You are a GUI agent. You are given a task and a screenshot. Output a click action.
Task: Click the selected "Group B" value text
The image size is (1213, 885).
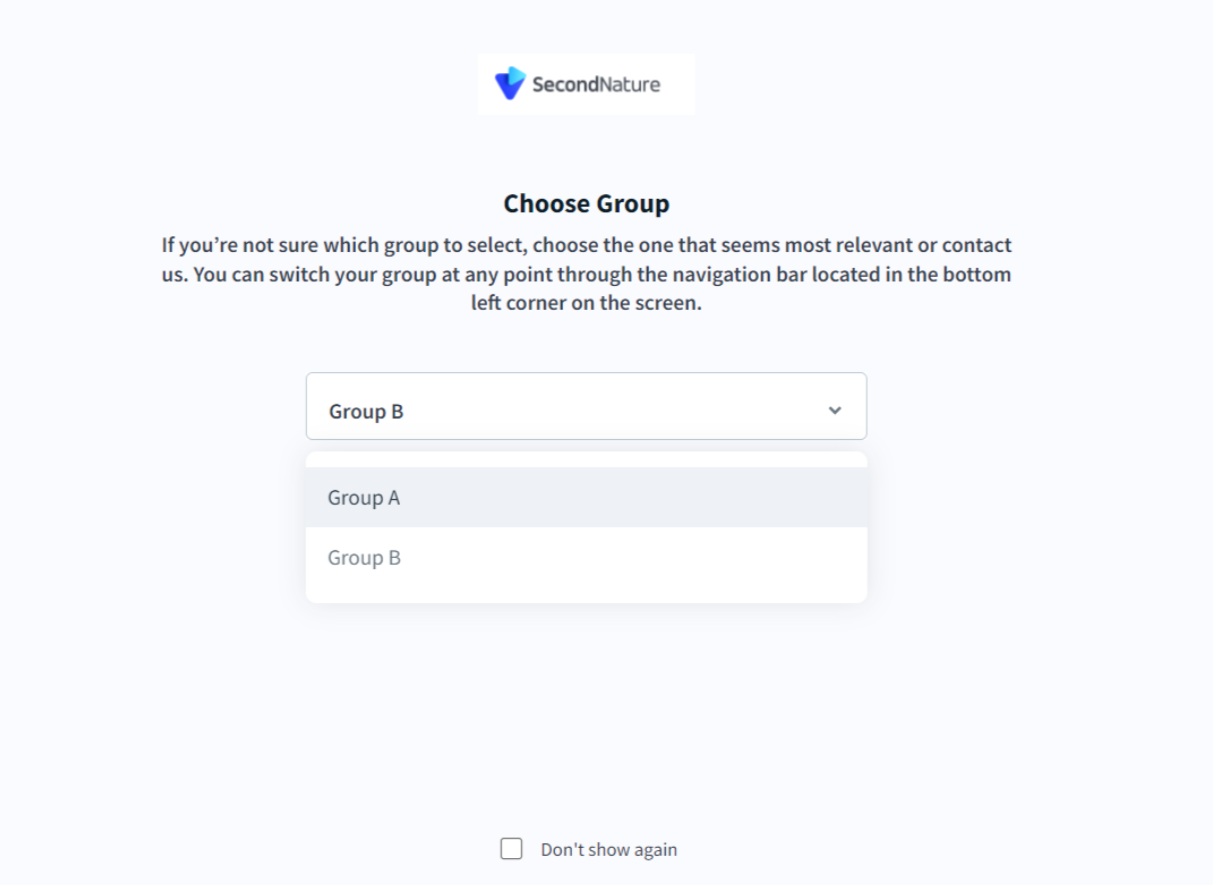[366, 412]
